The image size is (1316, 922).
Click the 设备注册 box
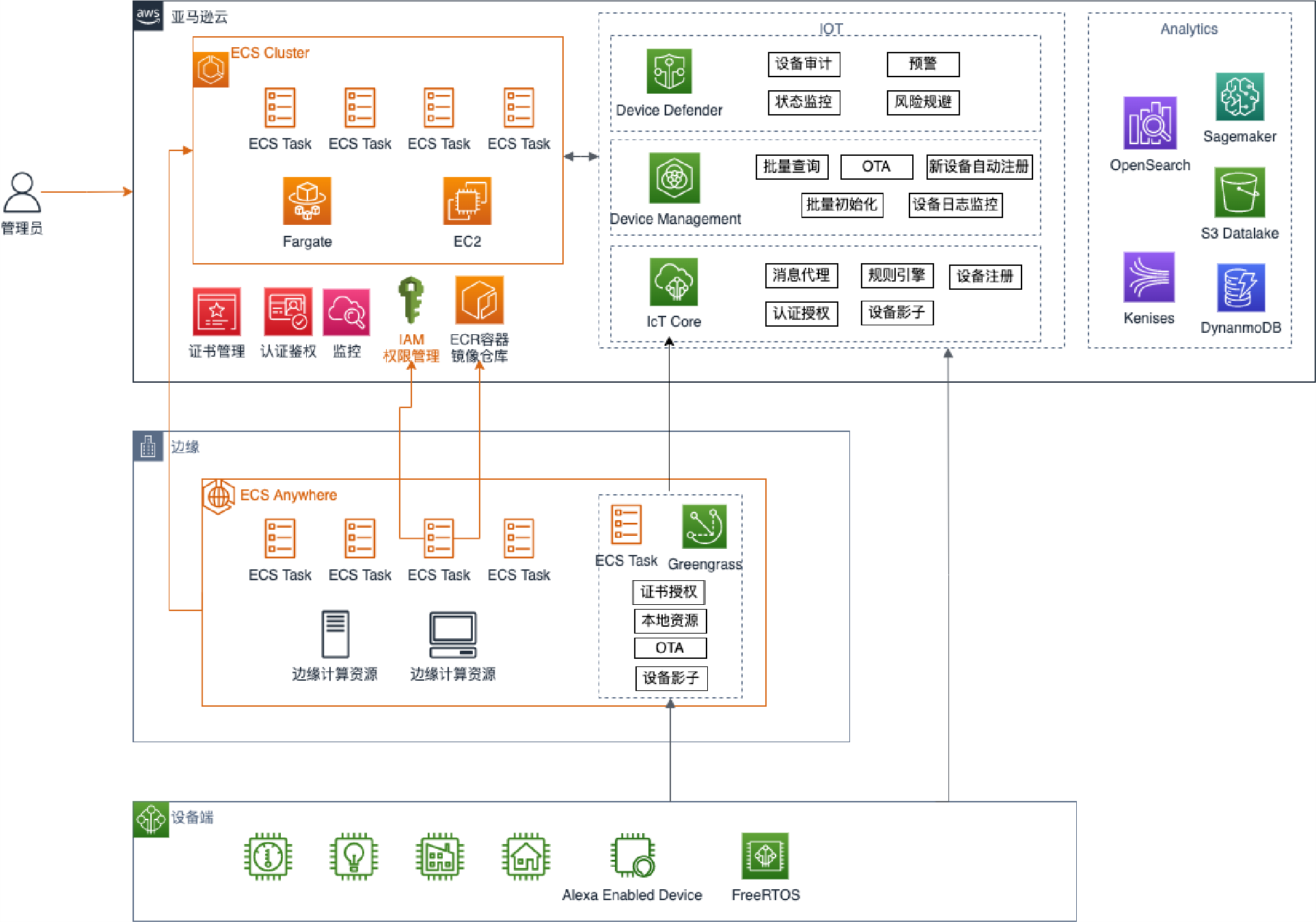(x=985, y=277)
